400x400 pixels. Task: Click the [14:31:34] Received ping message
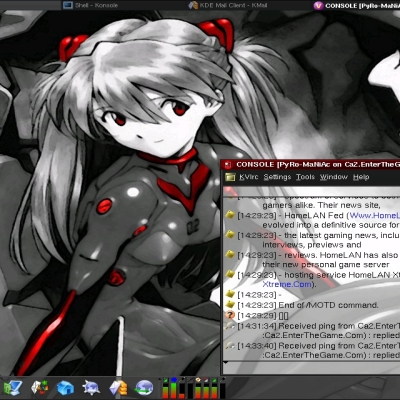pyautogui.click(x=318, y=331)
